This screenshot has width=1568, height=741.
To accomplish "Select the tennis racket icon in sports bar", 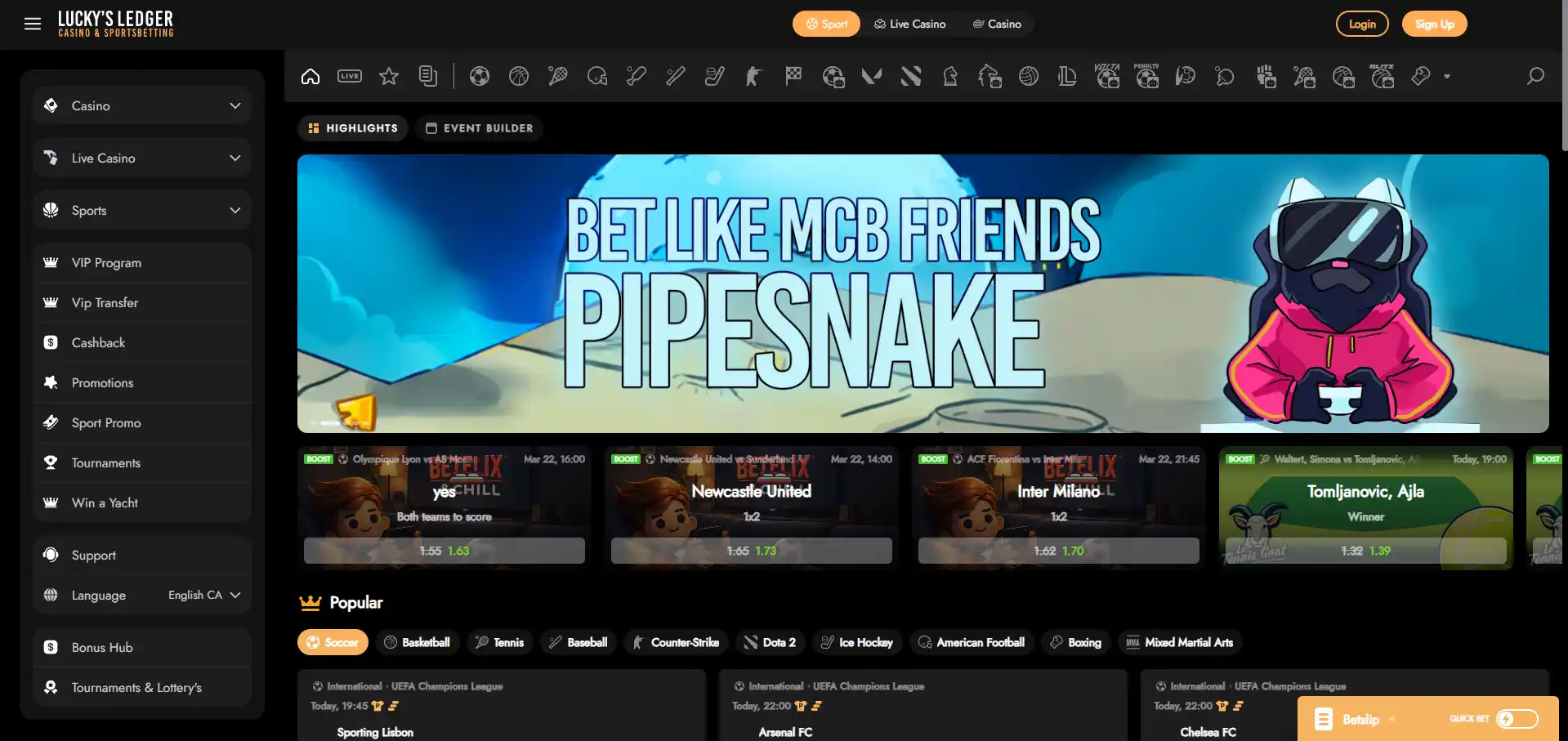I will tap(558, 76).
